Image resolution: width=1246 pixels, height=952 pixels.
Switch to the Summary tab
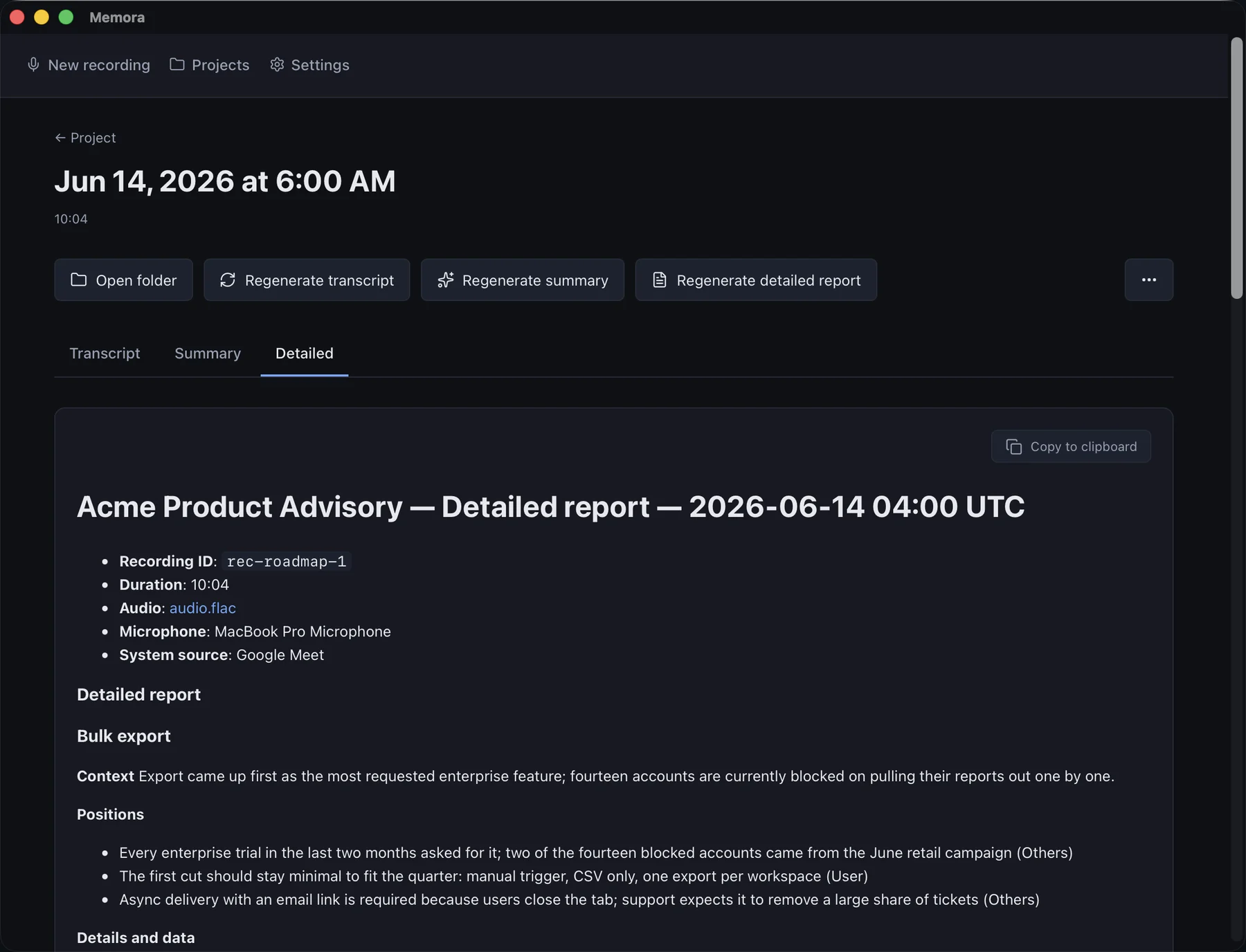(208, 354)
